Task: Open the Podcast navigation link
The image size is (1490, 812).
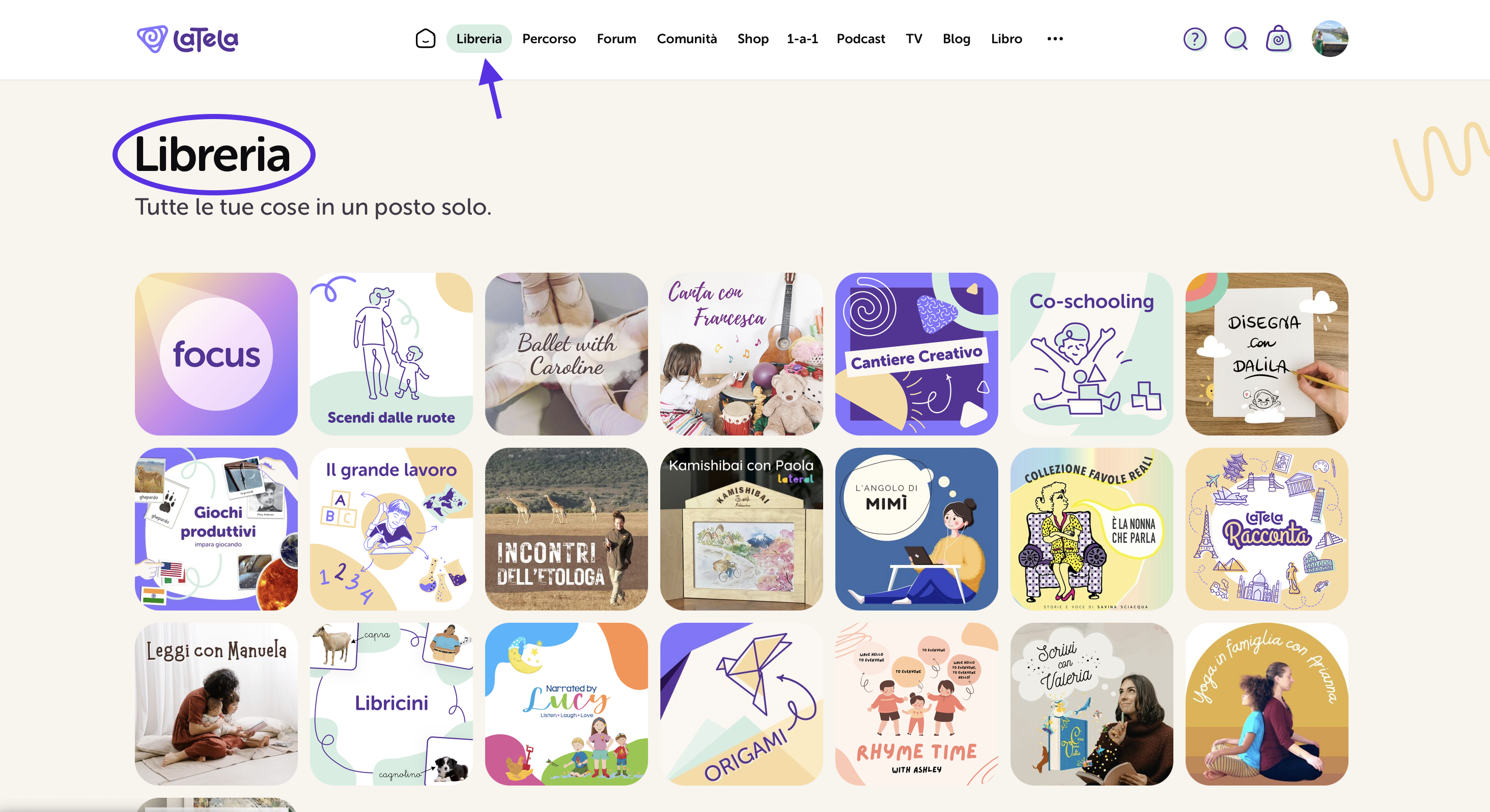Action: pos(860,39)
